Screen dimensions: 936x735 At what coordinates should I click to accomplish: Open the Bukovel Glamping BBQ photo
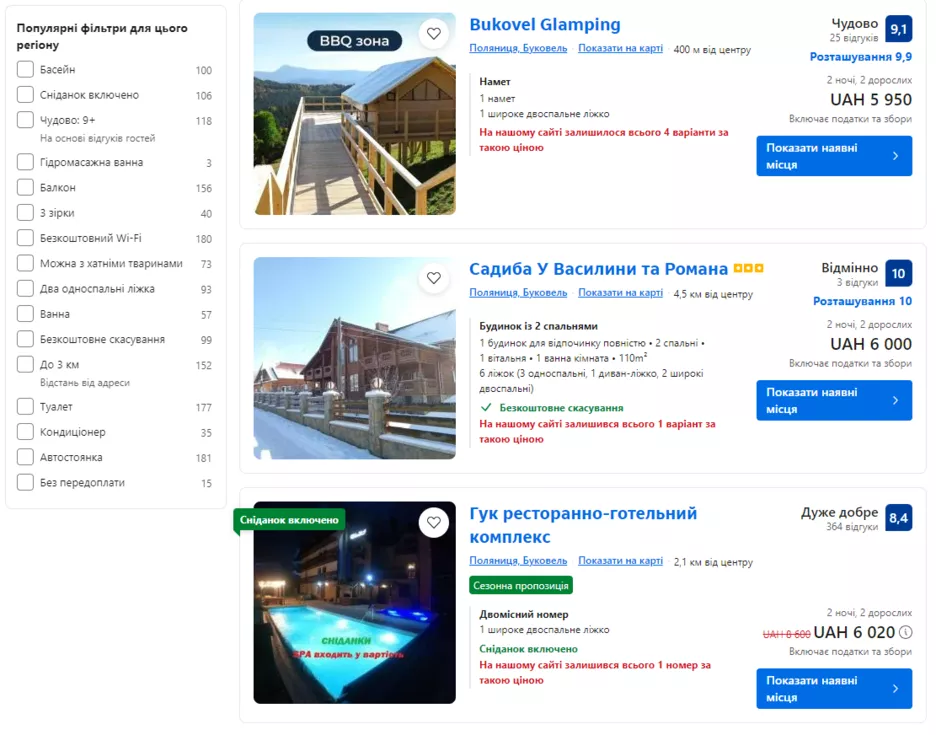[354, 114]
